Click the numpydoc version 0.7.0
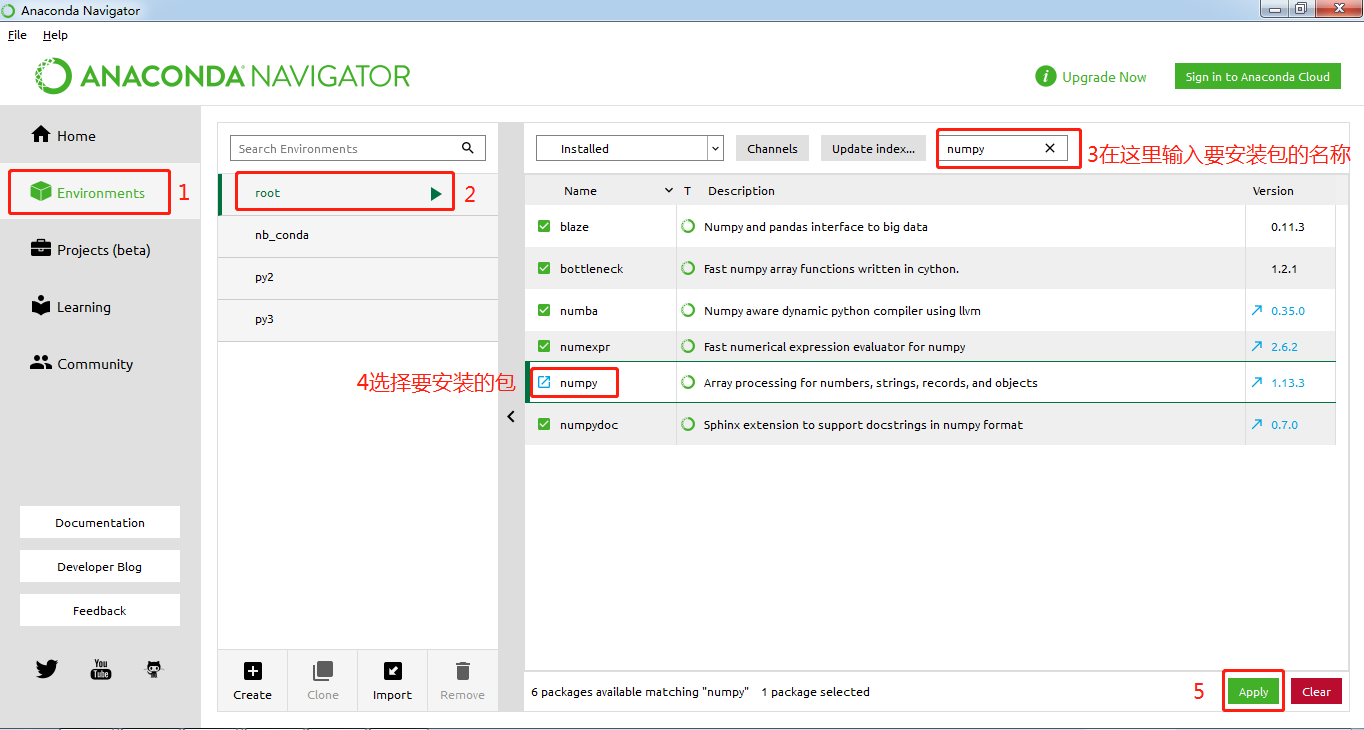1364x730 pixels. pyautogui.click(x=1284, y=425)
